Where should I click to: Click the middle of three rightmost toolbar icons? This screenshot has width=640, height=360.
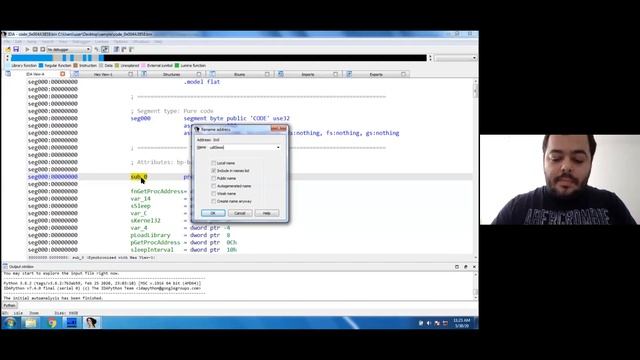coord(124,49)
